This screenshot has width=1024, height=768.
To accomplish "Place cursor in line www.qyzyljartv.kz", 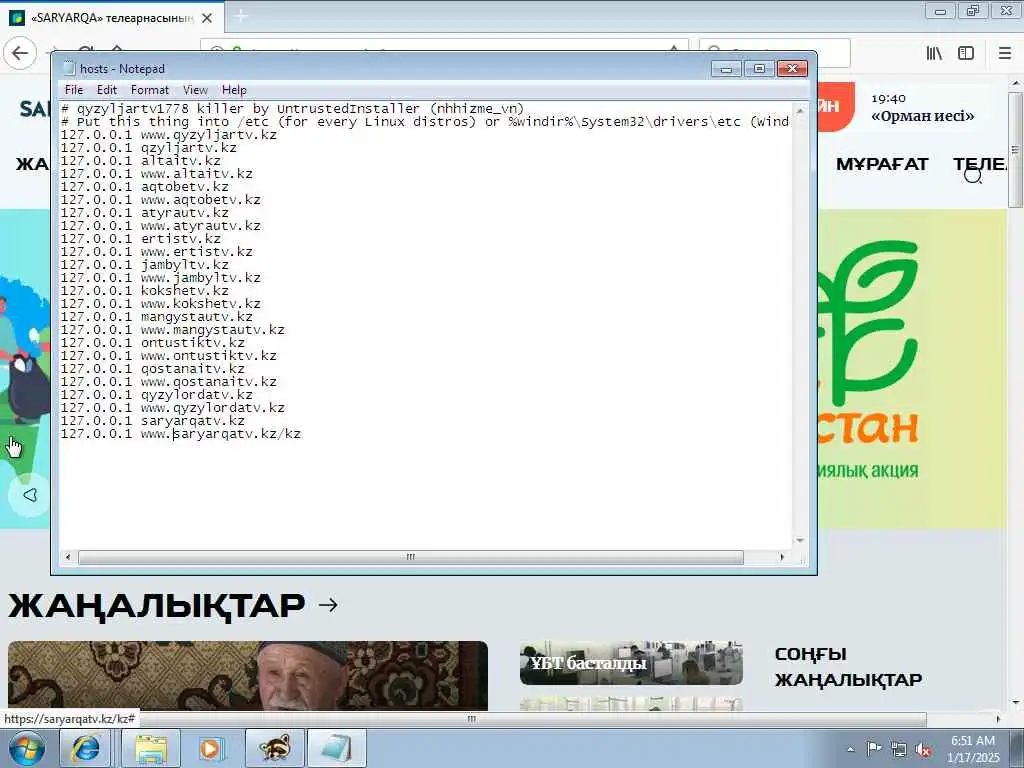I will (168, 135).
